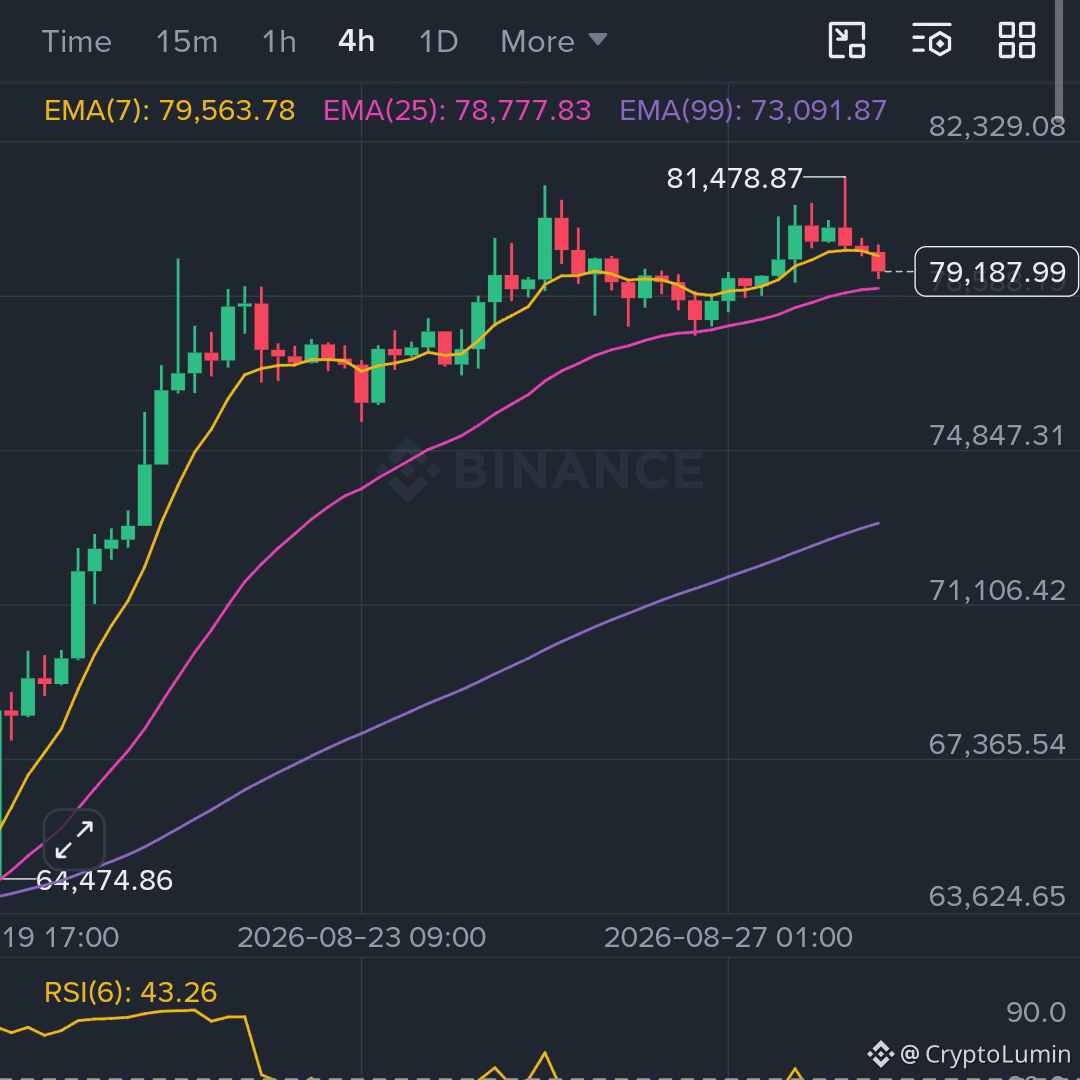Switch to the 1D timeframe
The image size is (1080, 1080).
pyautogui.click(x=438, y=42)
